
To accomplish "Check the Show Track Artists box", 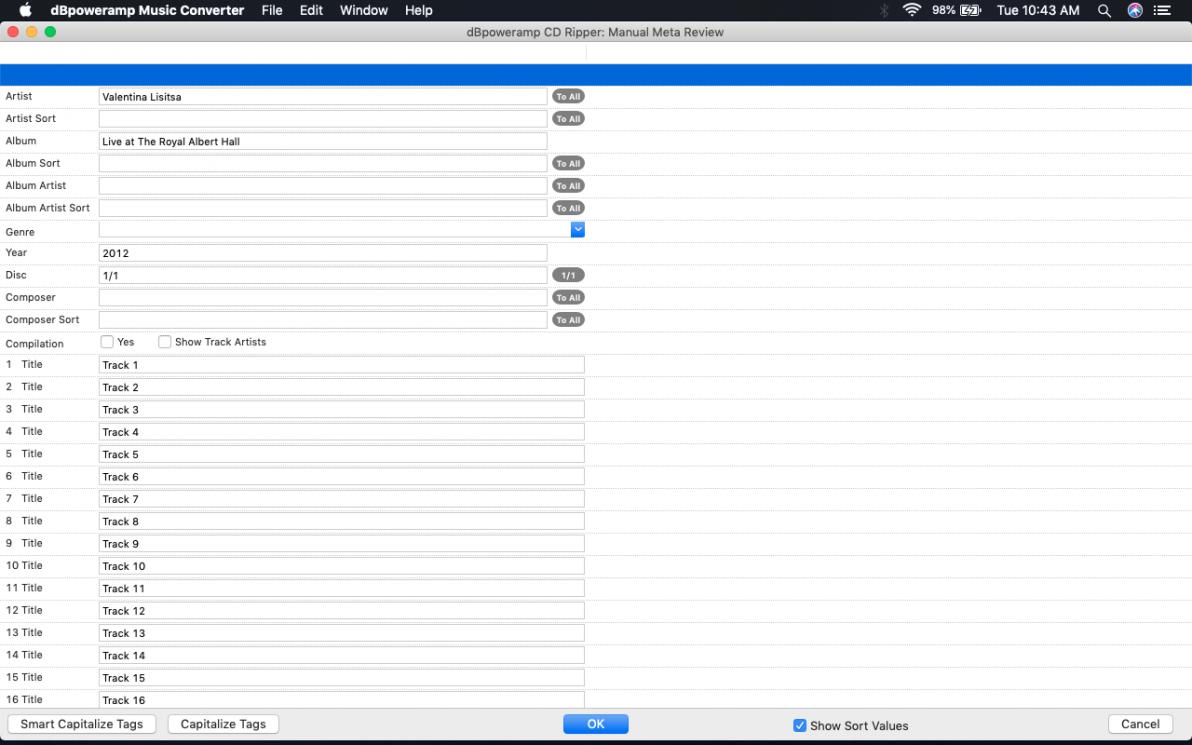I will [165, 342].
